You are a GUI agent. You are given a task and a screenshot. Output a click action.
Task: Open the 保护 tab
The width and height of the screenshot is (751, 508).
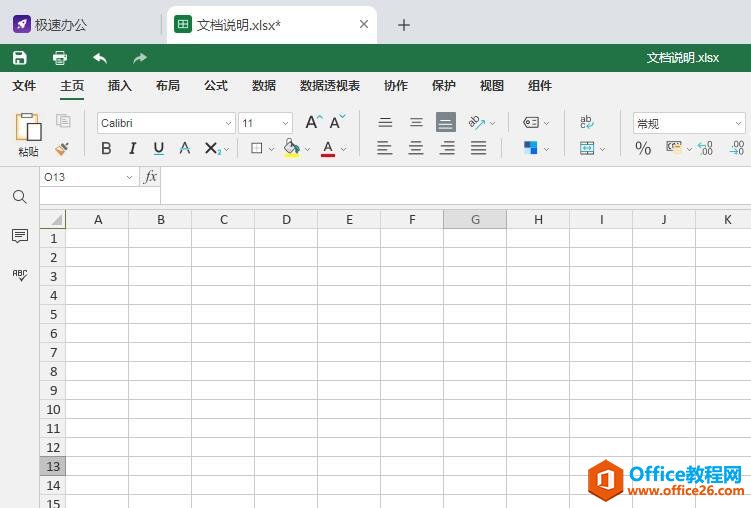click(444, 86)
